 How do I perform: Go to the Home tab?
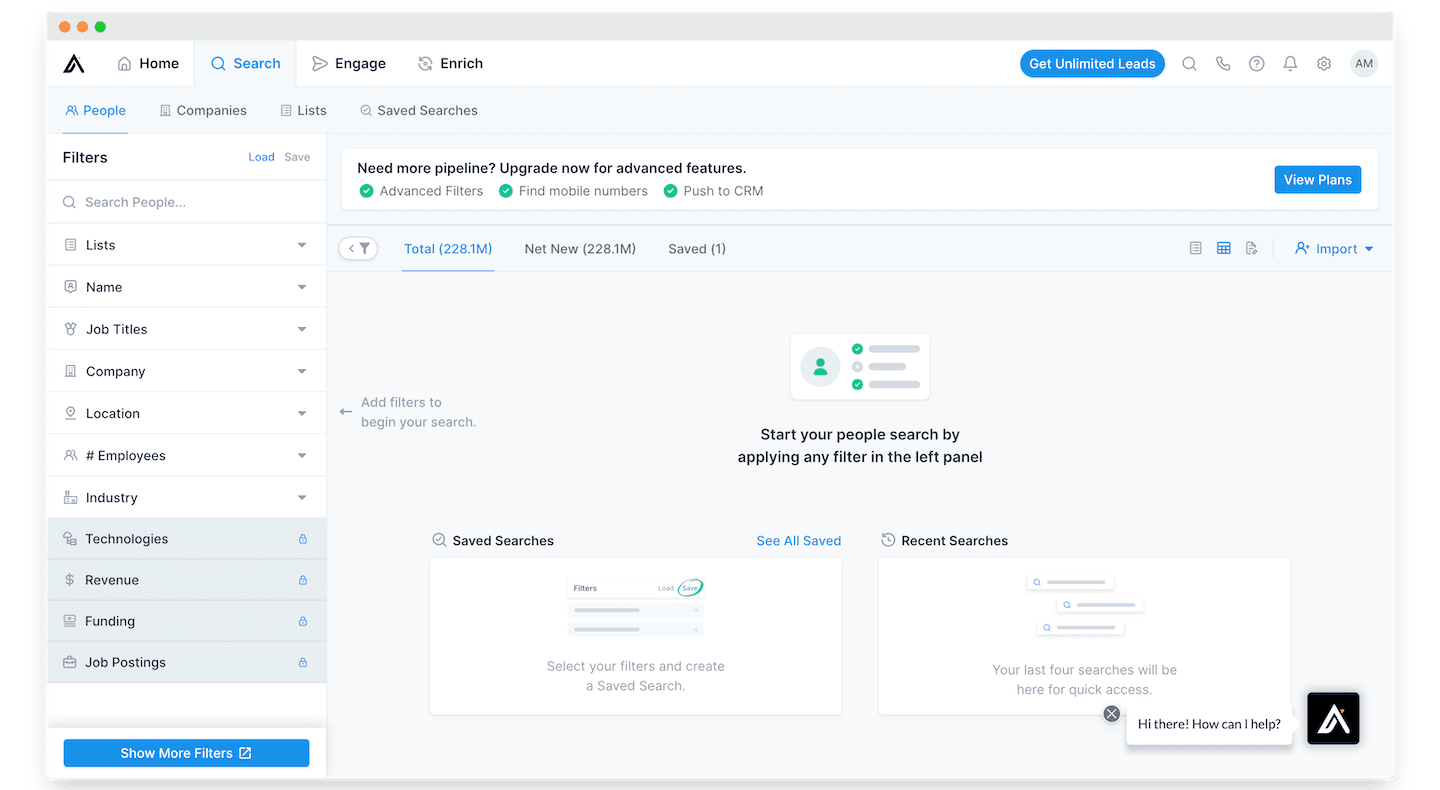[148, 63]
